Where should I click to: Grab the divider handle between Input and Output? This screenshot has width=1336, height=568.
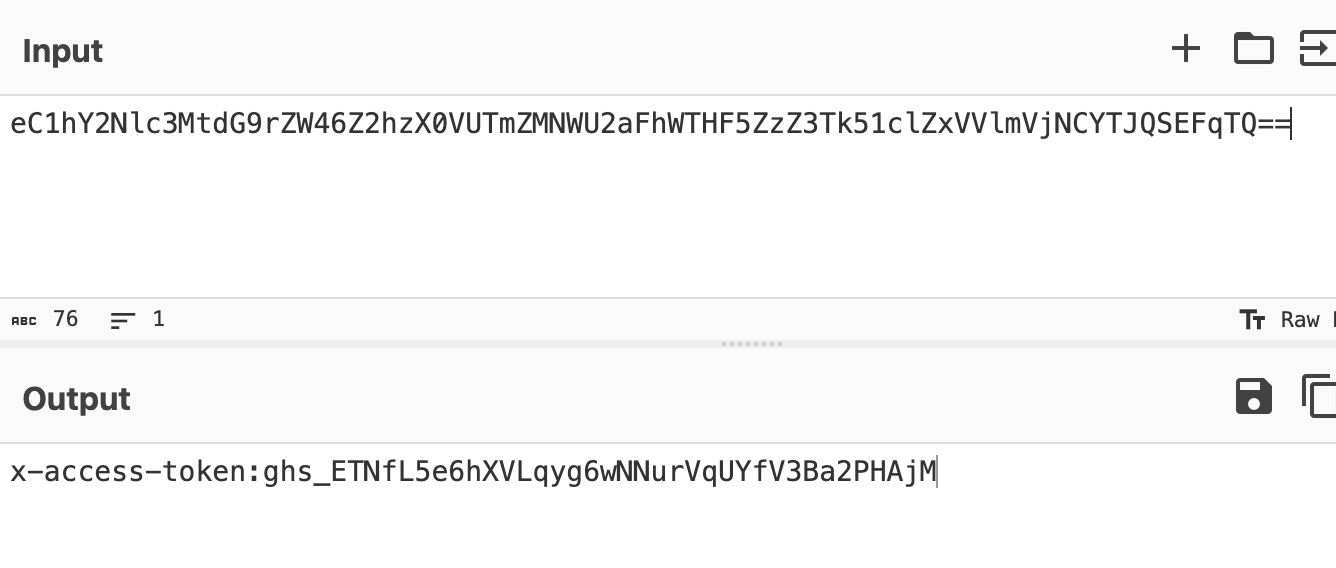coord(751,344)
